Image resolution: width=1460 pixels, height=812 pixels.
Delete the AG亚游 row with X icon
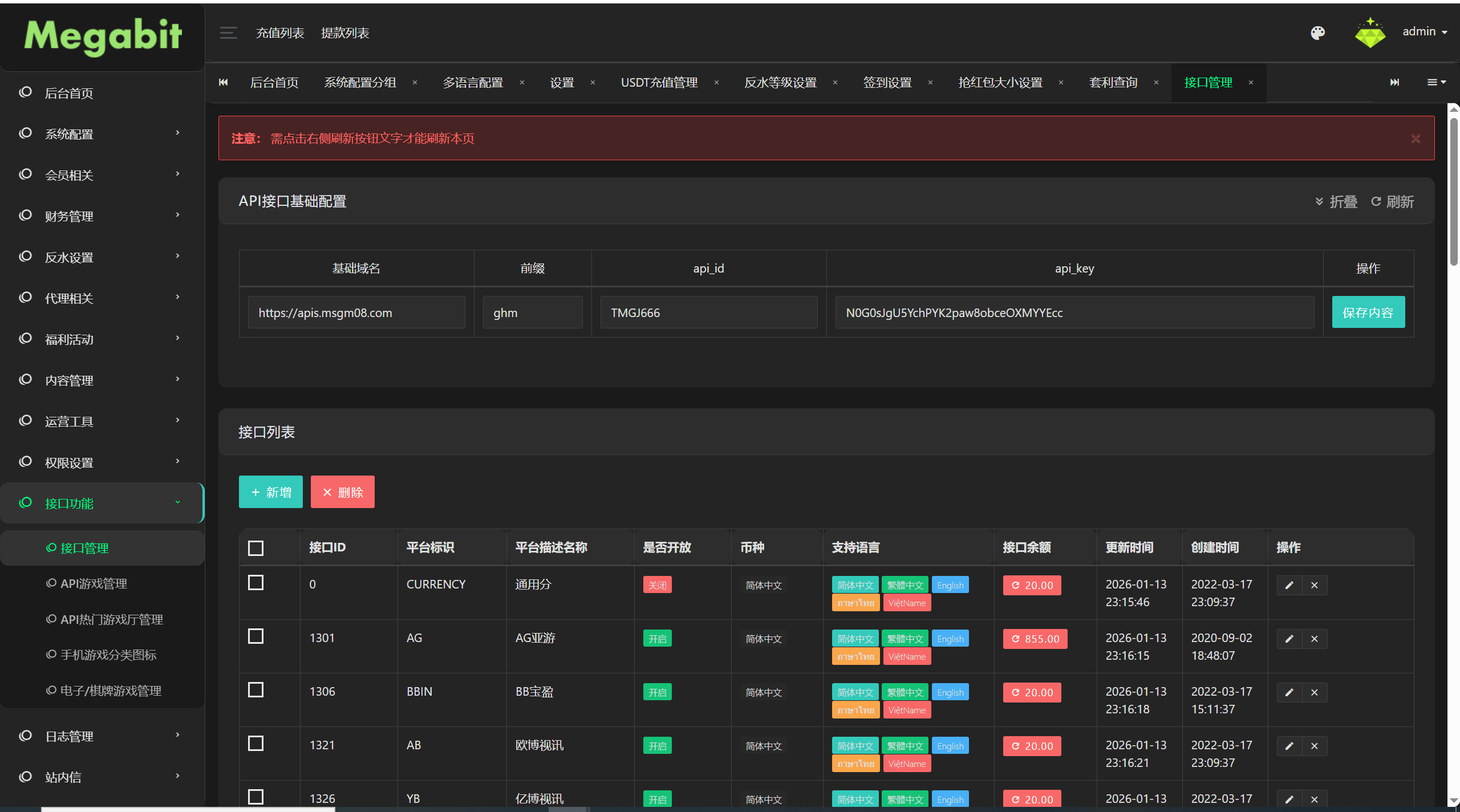pos(1315,639)
